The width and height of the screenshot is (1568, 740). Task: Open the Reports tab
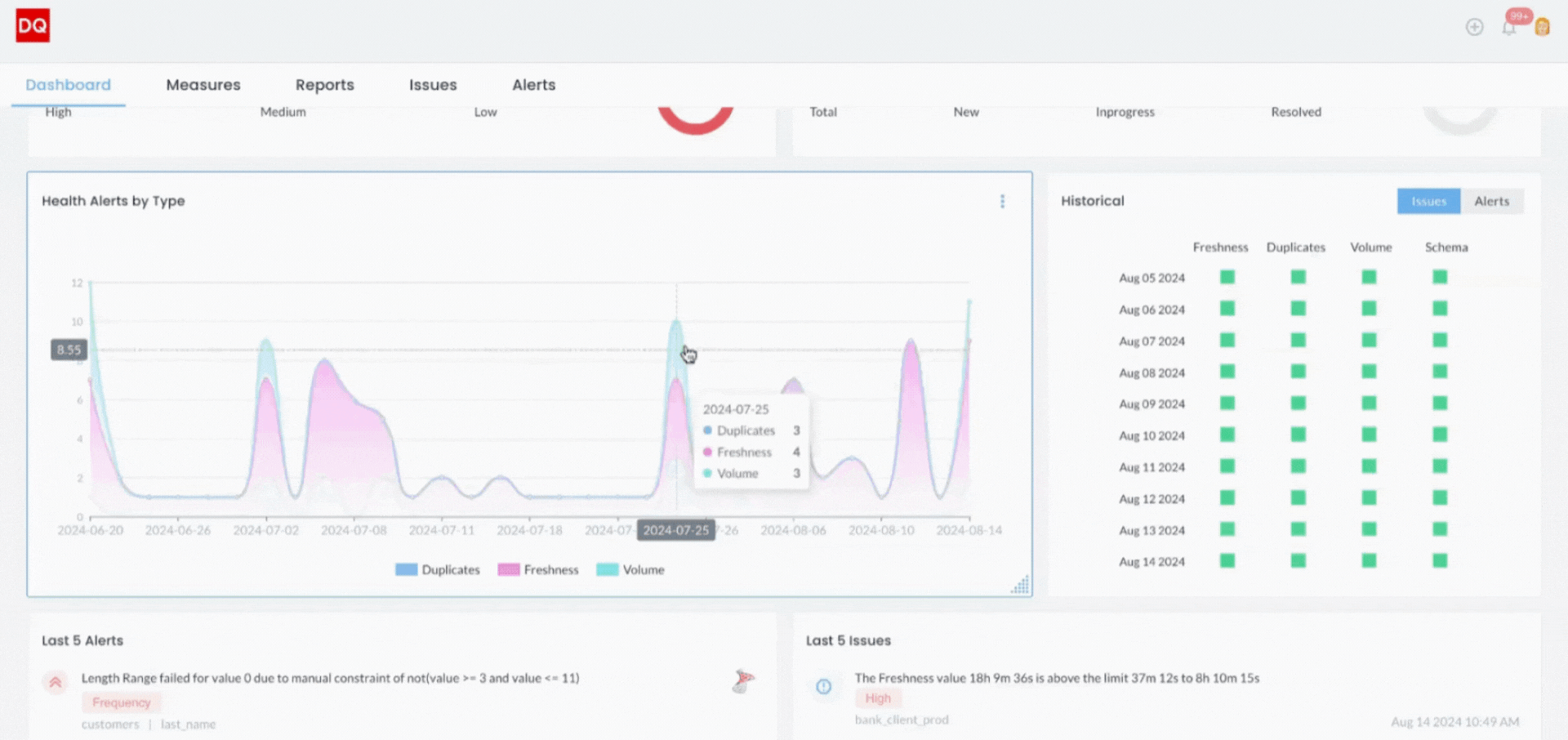(324, 84)
